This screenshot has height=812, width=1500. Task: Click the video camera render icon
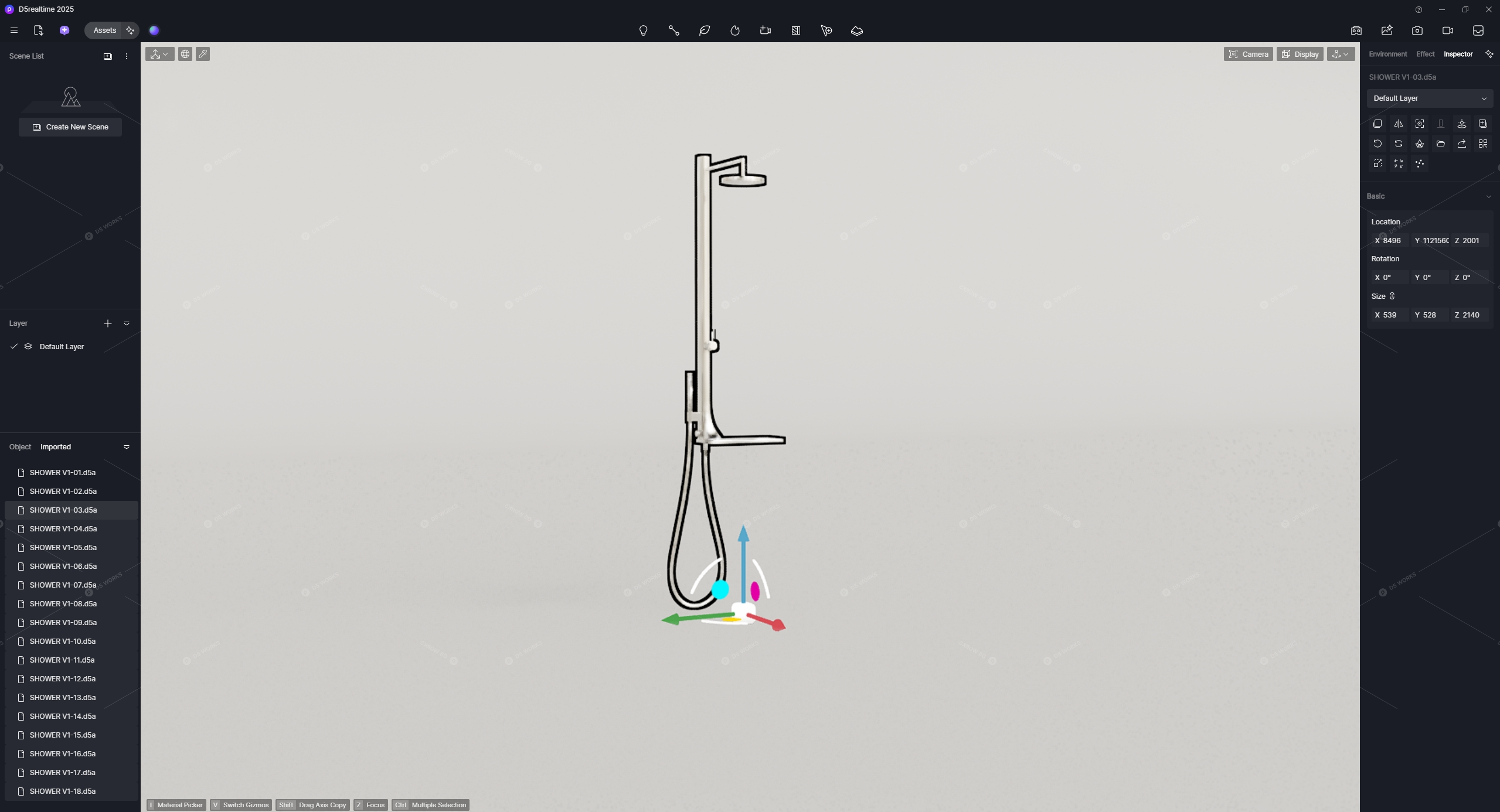click(x=1447, y=30)
